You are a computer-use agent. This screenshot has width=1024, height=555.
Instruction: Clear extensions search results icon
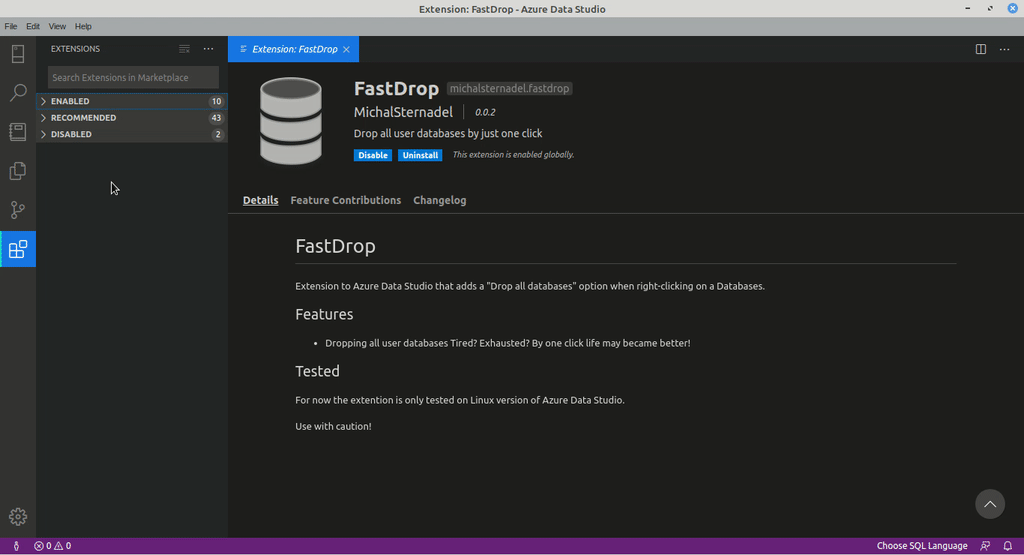tap(184, 49)
